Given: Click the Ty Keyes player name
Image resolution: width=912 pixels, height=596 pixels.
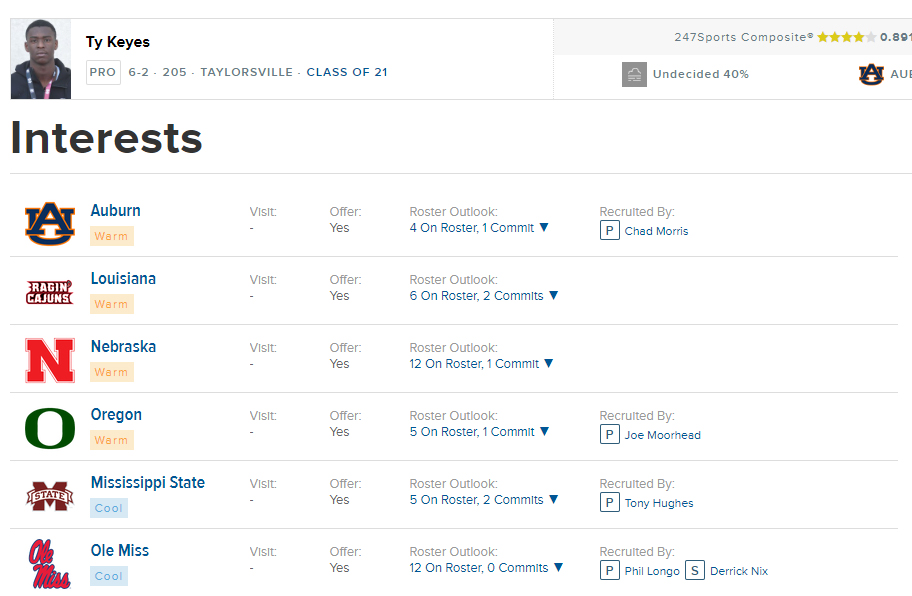Looking at the screenshot, I should pyautogui.click(x=118, y=42).
